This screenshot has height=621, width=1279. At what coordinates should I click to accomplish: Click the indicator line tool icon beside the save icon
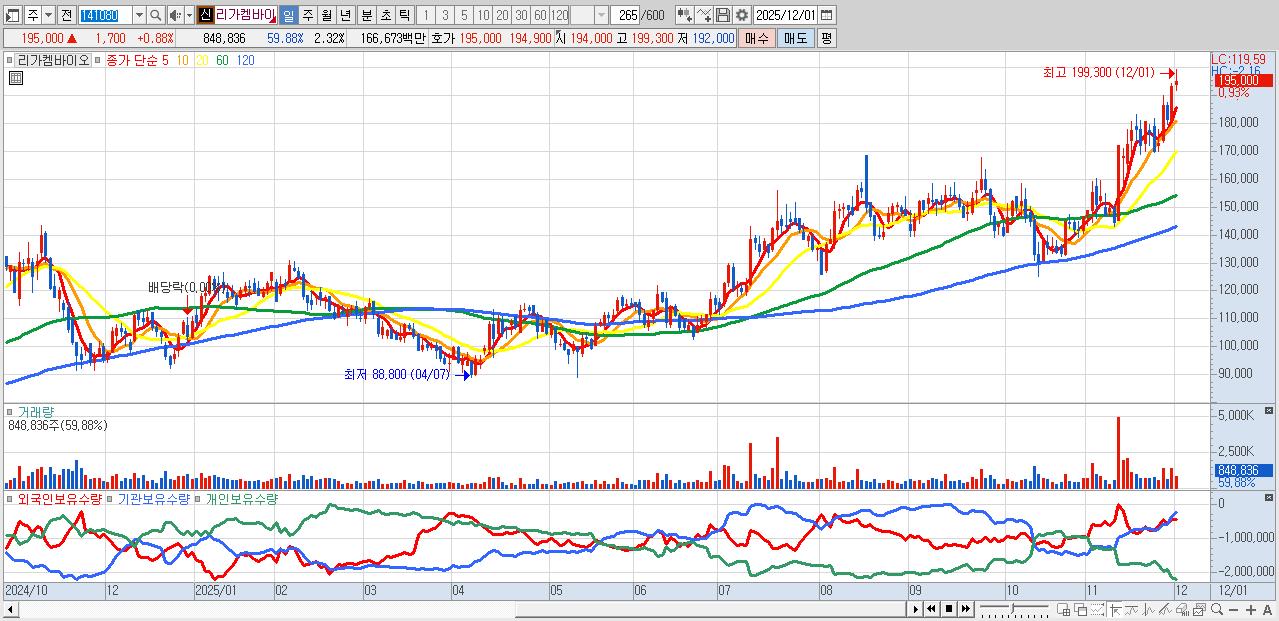click(x=704, y=15)
